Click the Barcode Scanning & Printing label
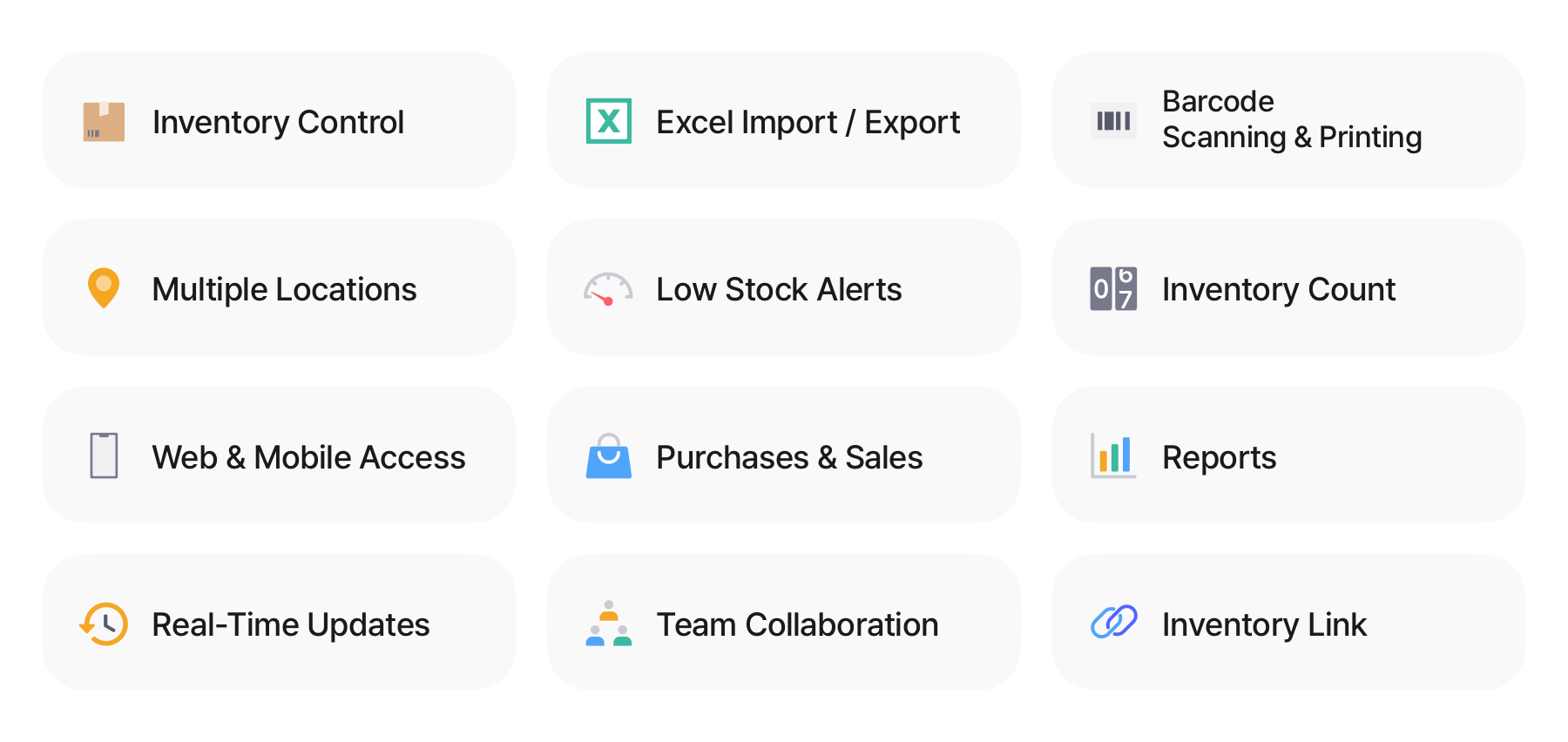Image resolution: width=1568 pixels, height=742 pixels. point(1292,119)
